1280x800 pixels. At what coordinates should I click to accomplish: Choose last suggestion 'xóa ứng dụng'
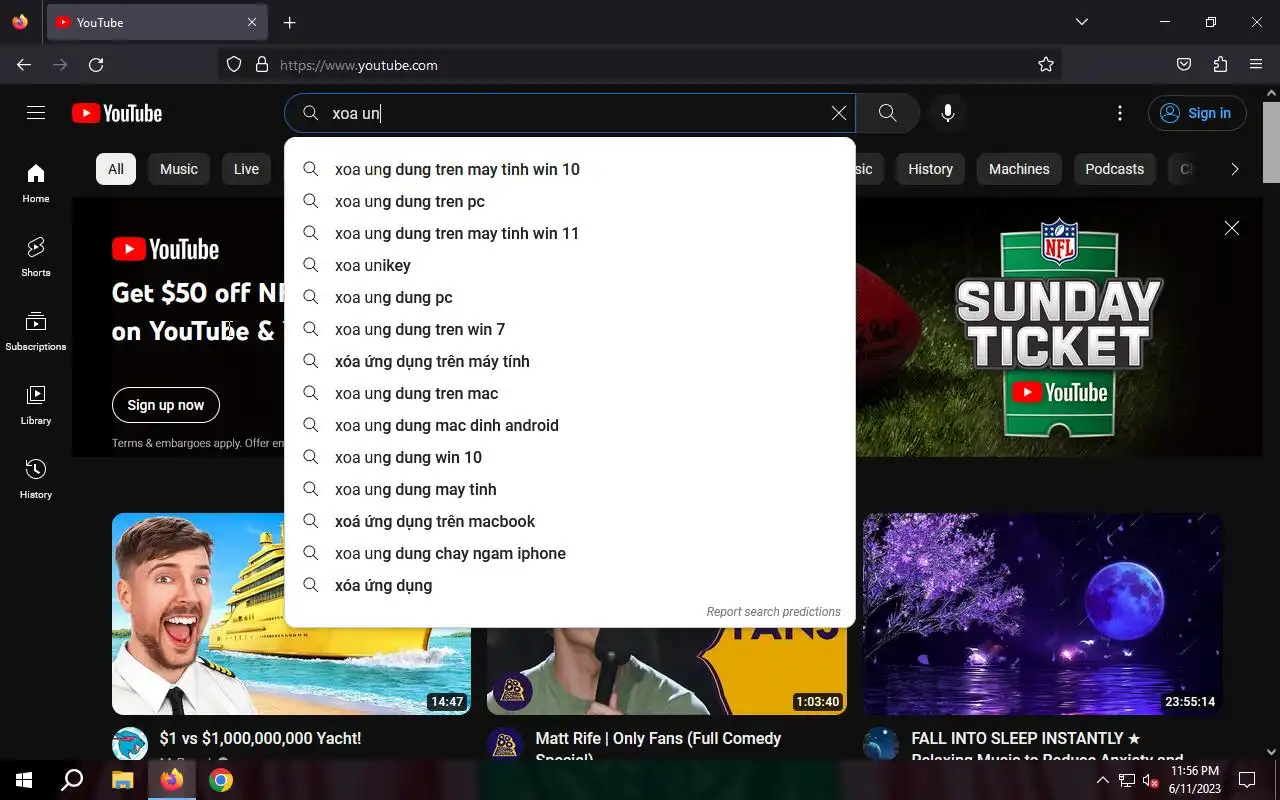[570, 585]
